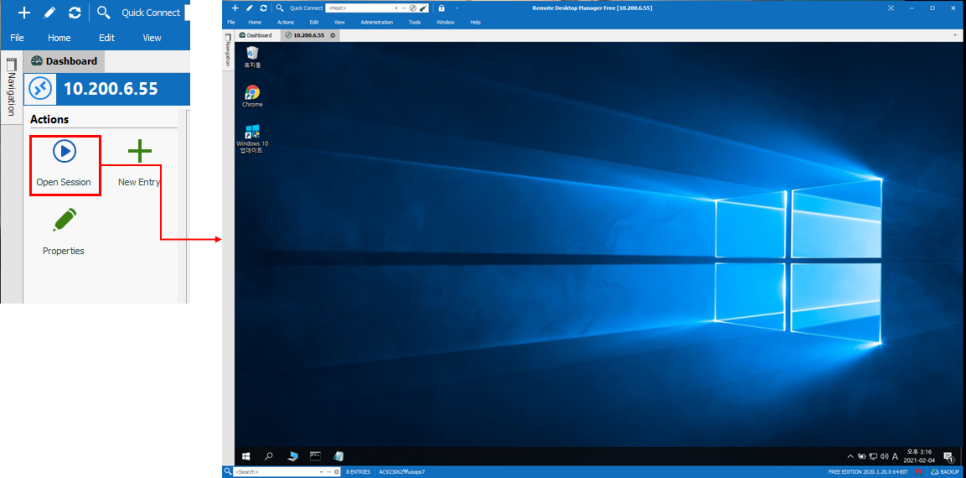Viewport: 966px width, 478px height.
Task: Click the notepad-style icon on remote taskbar
Action: coord(338,456)
